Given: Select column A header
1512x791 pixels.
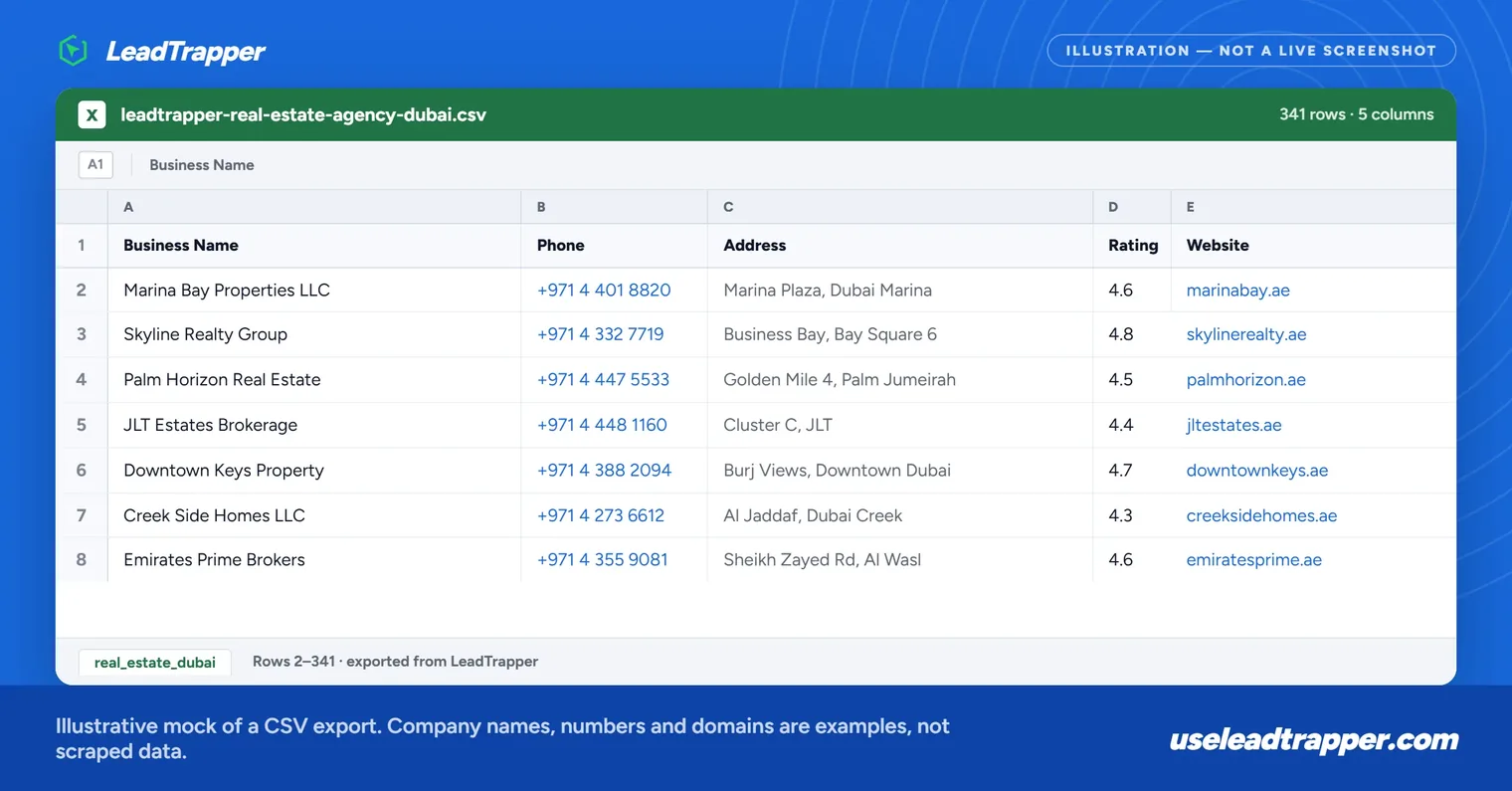Looking at the screenshot, I should [x=314, y=207].
